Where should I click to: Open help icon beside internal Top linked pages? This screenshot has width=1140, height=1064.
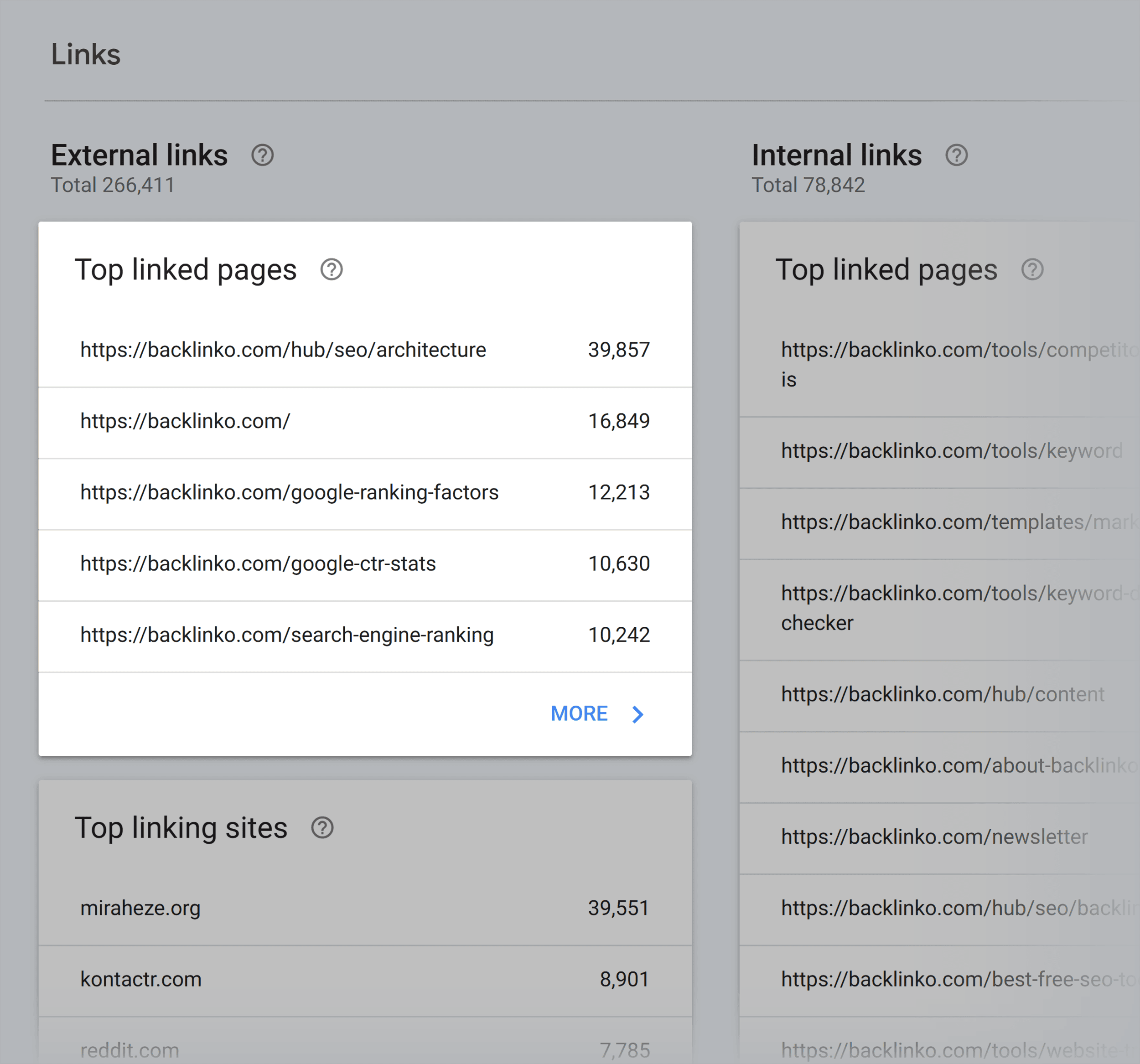[1032, 269]
